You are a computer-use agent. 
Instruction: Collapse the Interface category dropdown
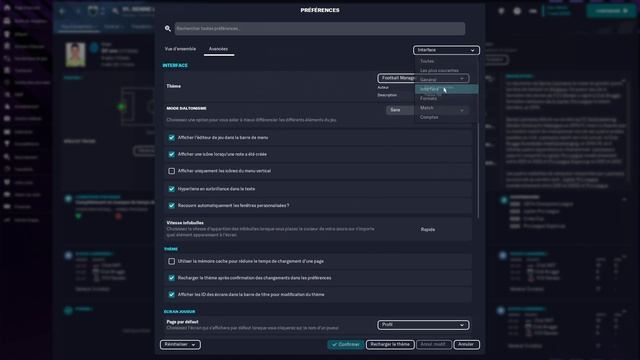point(446,50)
